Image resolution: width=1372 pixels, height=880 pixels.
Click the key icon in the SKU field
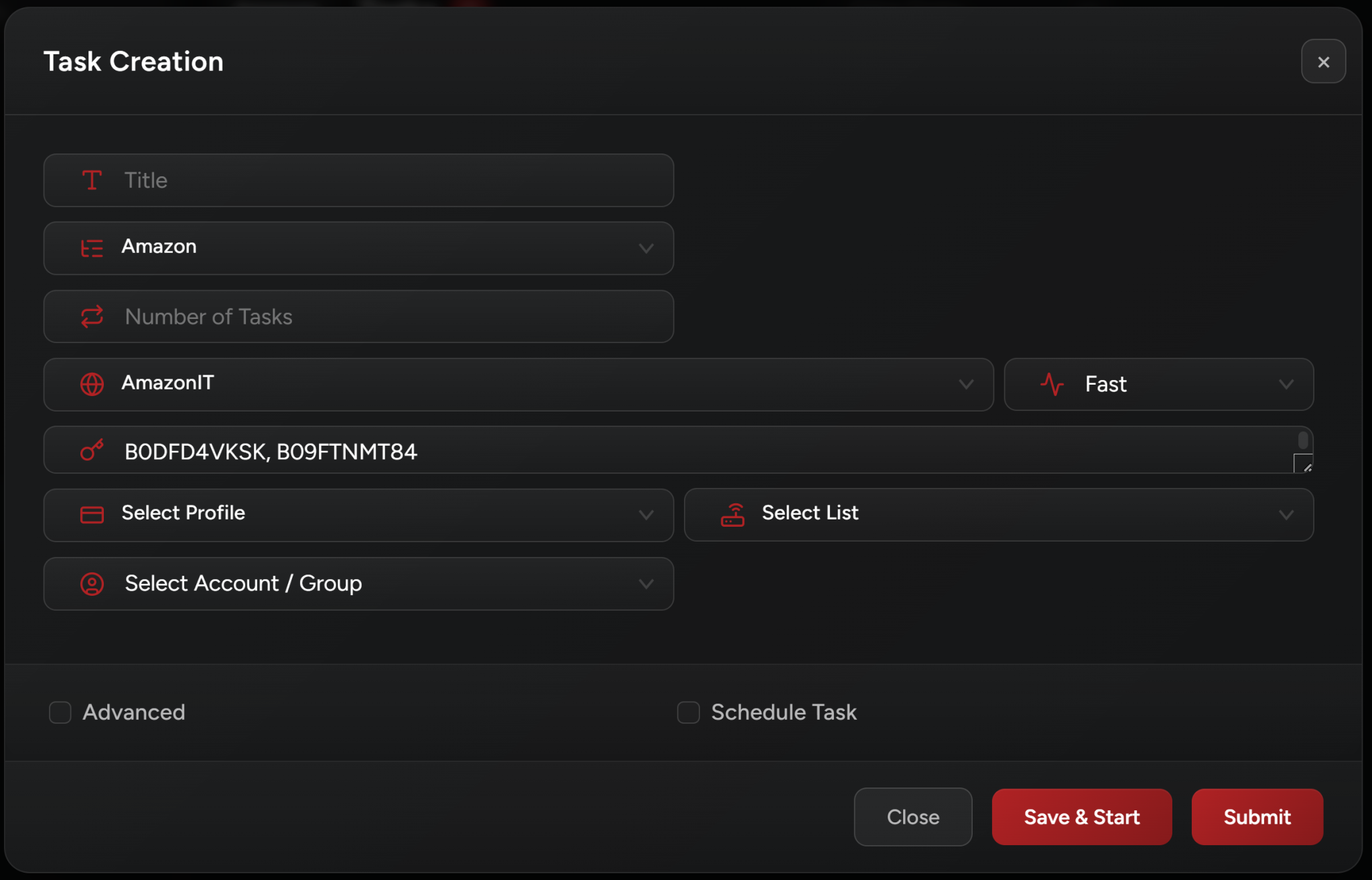92,450
